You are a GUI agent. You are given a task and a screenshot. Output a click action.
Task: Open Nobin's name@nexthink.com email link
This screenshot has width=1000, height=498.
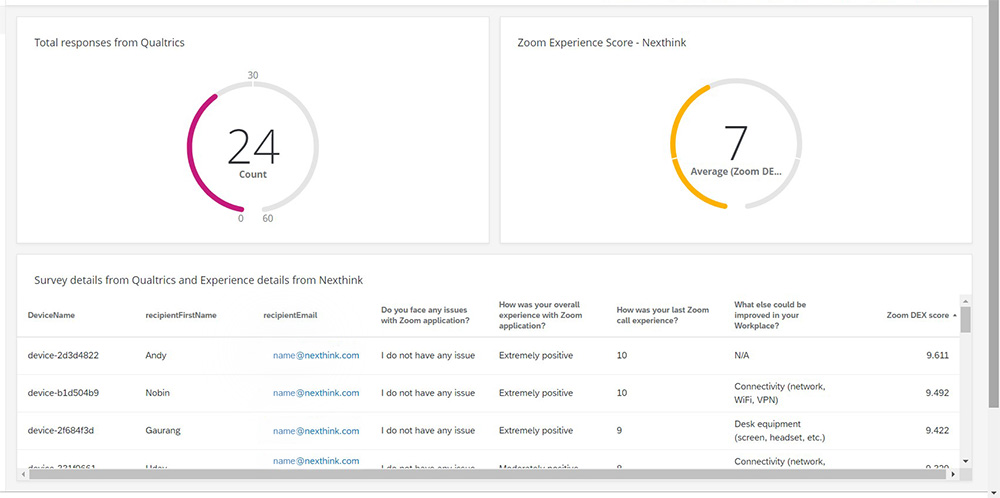(316, 393)
